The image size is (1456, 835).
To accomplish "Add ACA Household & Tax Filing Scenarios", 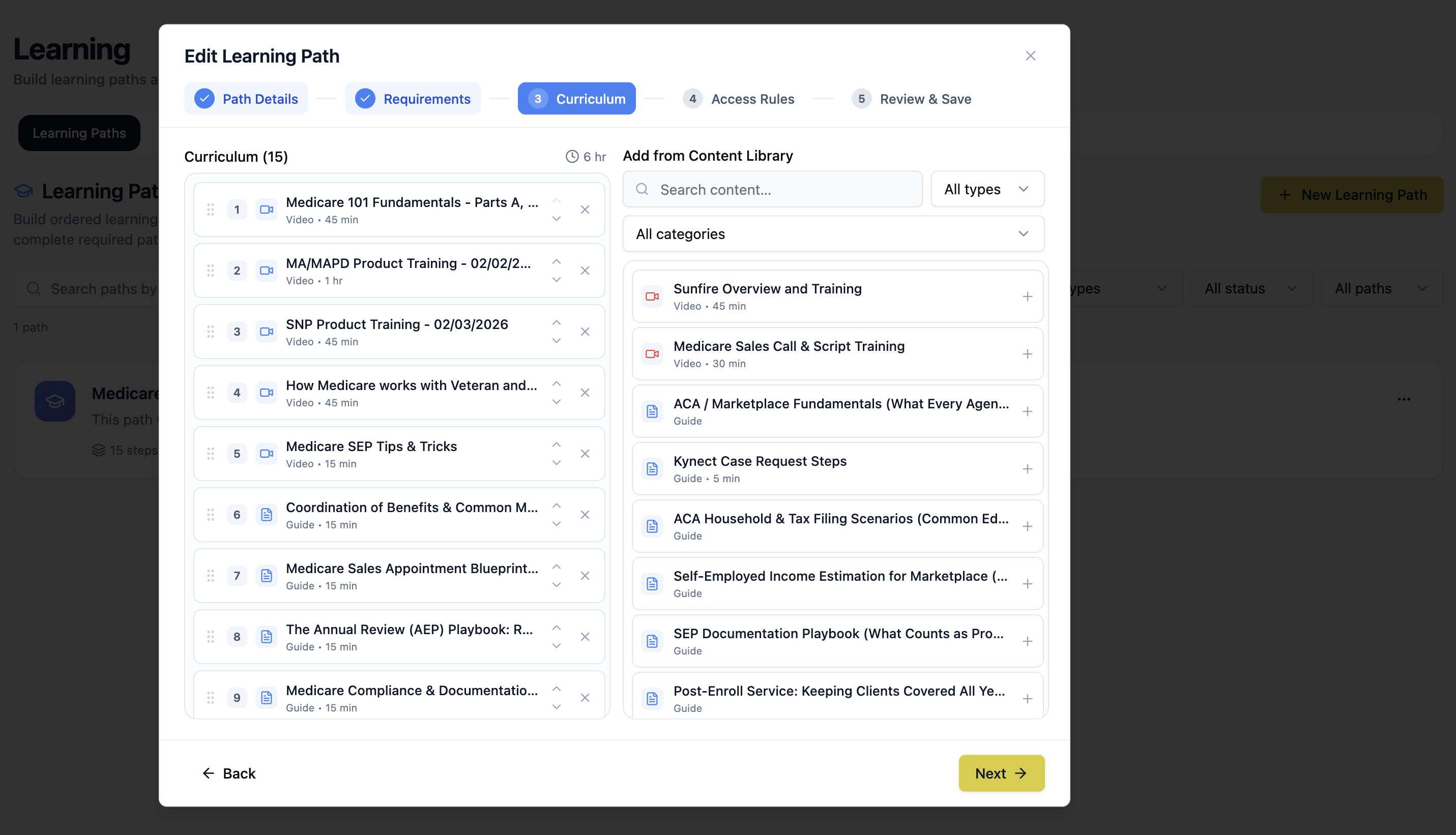I will click(x=1027, y=526).
